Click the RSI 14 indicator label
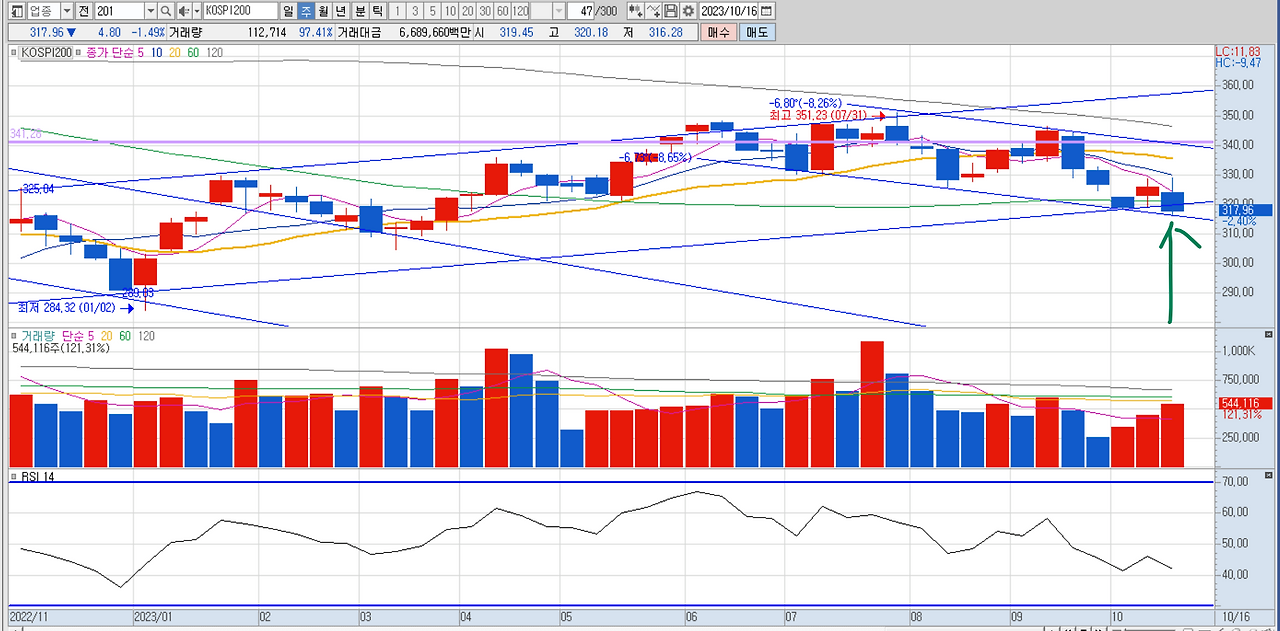The image size is (1280, 631). pos(37,476)
